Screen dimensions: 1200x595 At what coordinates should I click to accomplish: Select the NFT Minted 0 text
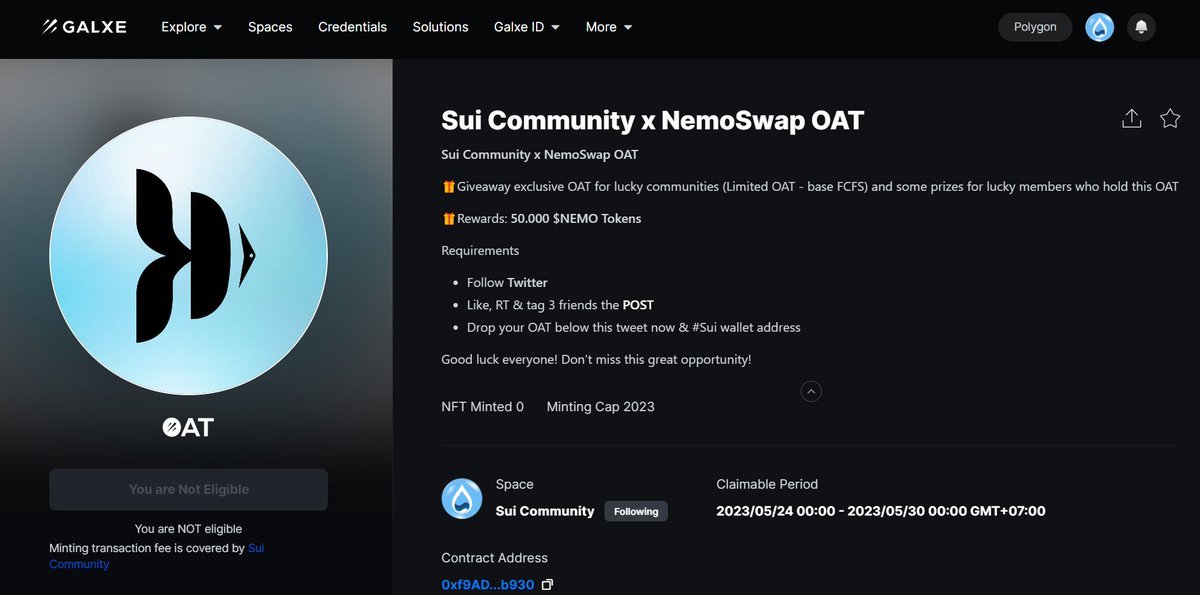[482, 406]
